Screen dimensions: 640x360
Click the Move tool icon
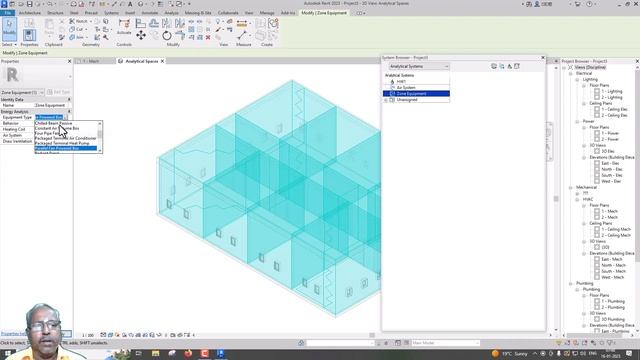[141, 36]
